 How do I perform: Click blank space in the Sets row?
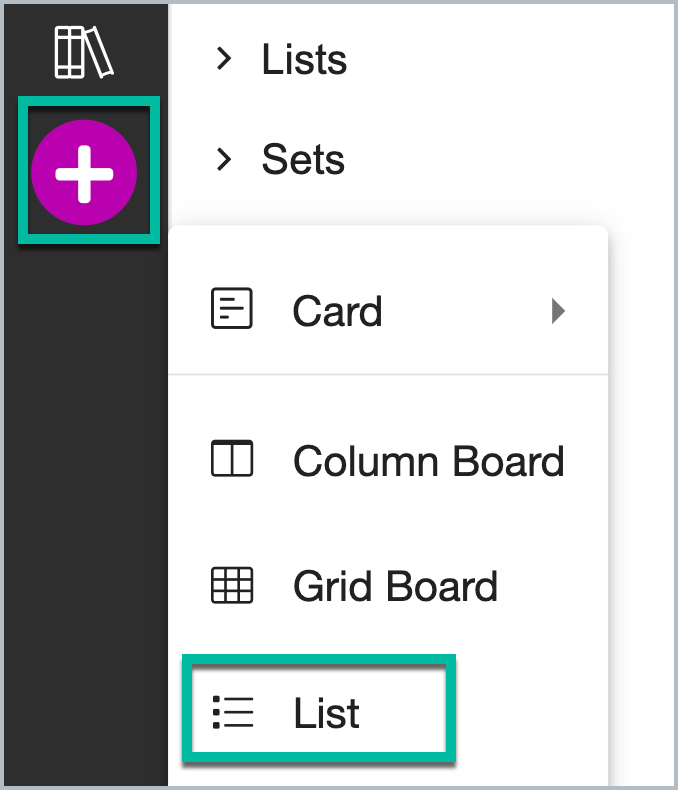tap(504, 159)
